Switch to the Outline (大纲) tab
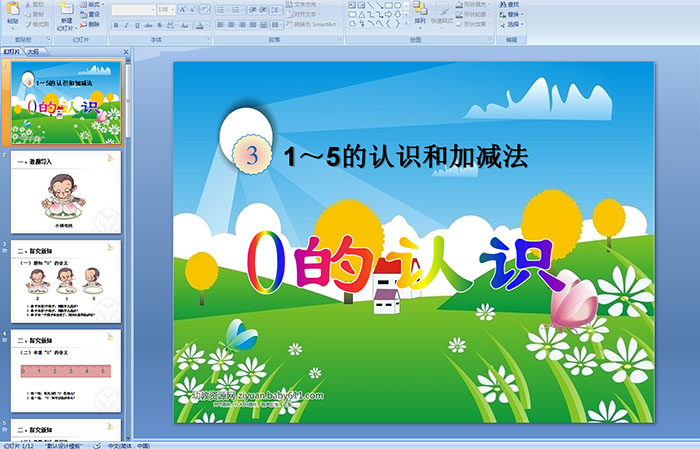700x449 pixels. point(33,50)
